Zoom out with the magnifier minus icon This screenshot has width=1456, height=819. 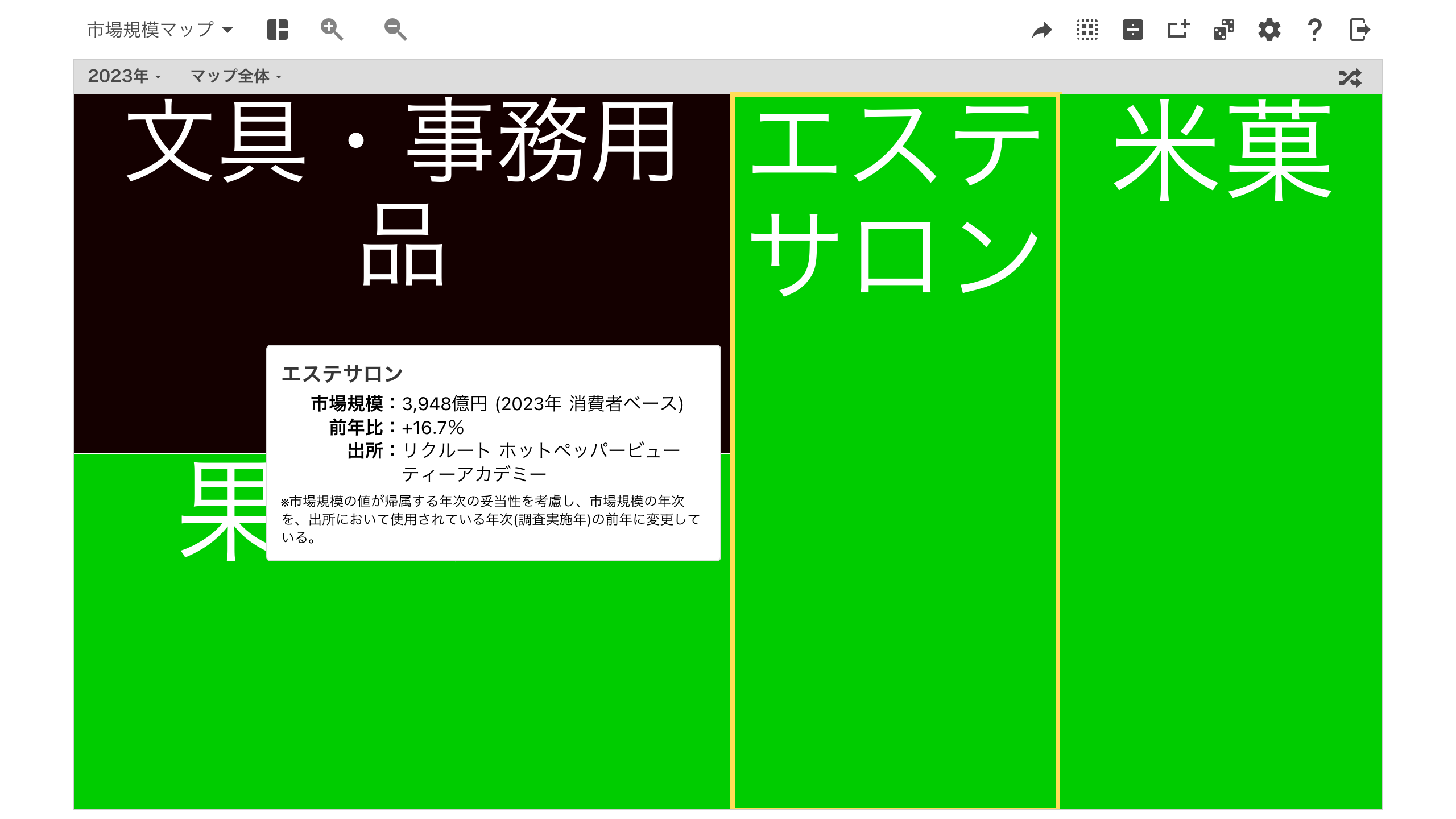pos(395,30)
